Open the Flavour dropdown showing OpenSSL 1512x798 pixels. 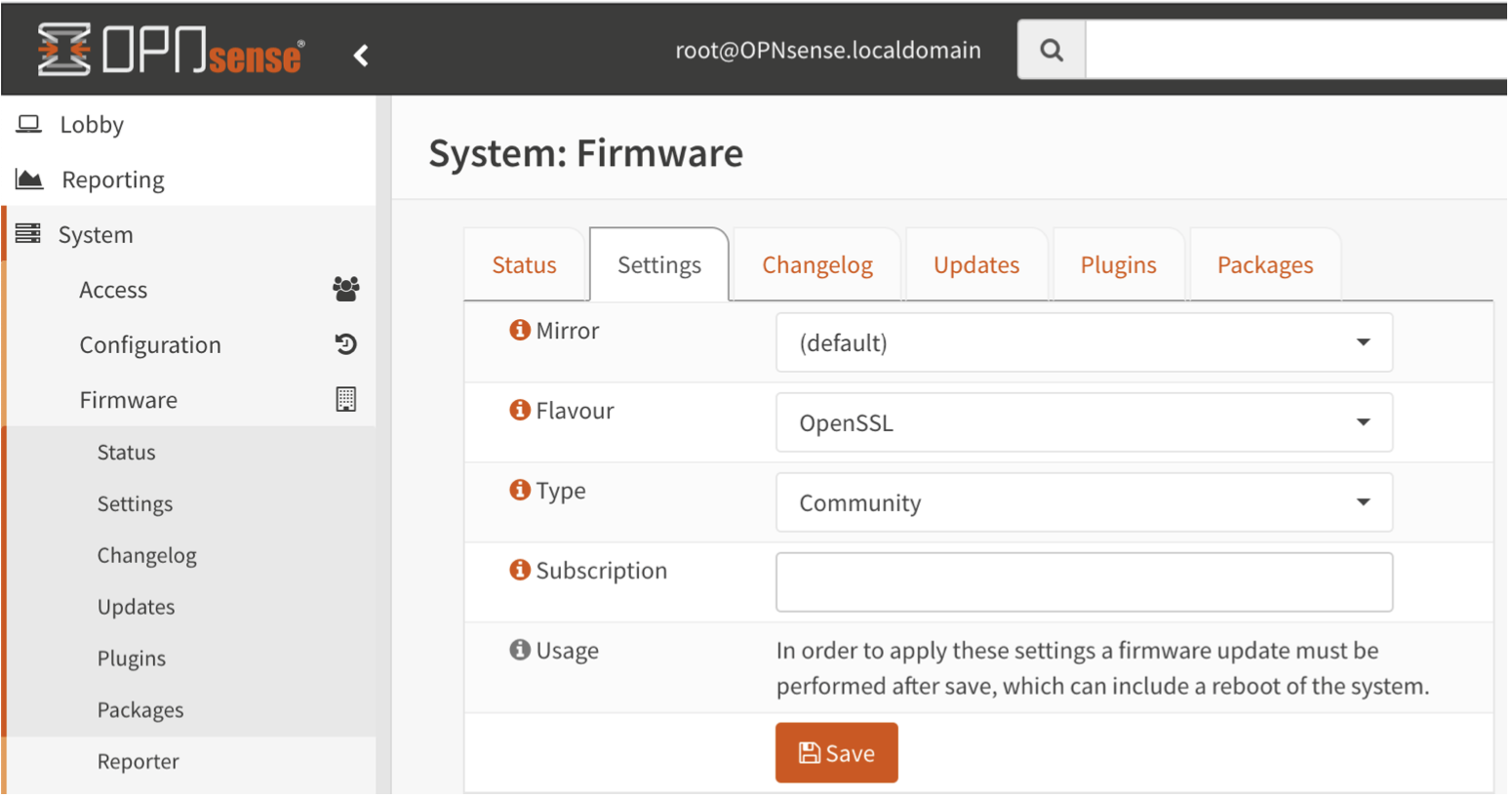pyautogui.click(x=1083, y=422)
